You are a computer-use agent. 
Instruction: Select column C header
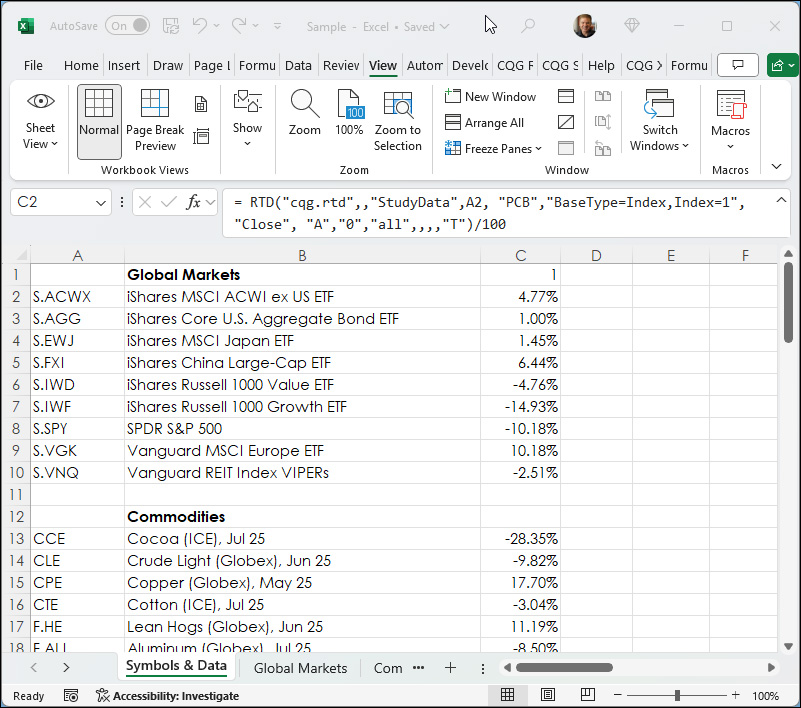click(521, 255)
